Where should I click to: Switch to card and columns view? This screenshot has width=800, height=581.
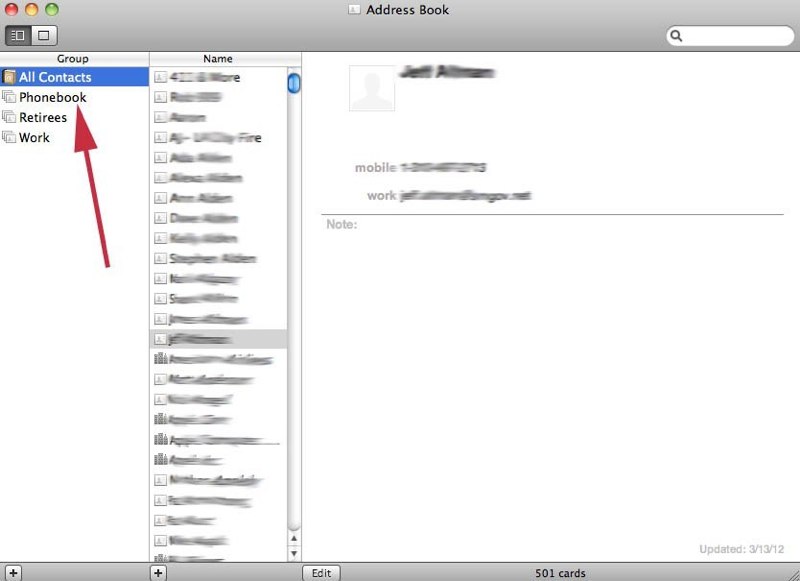(18, 35)
